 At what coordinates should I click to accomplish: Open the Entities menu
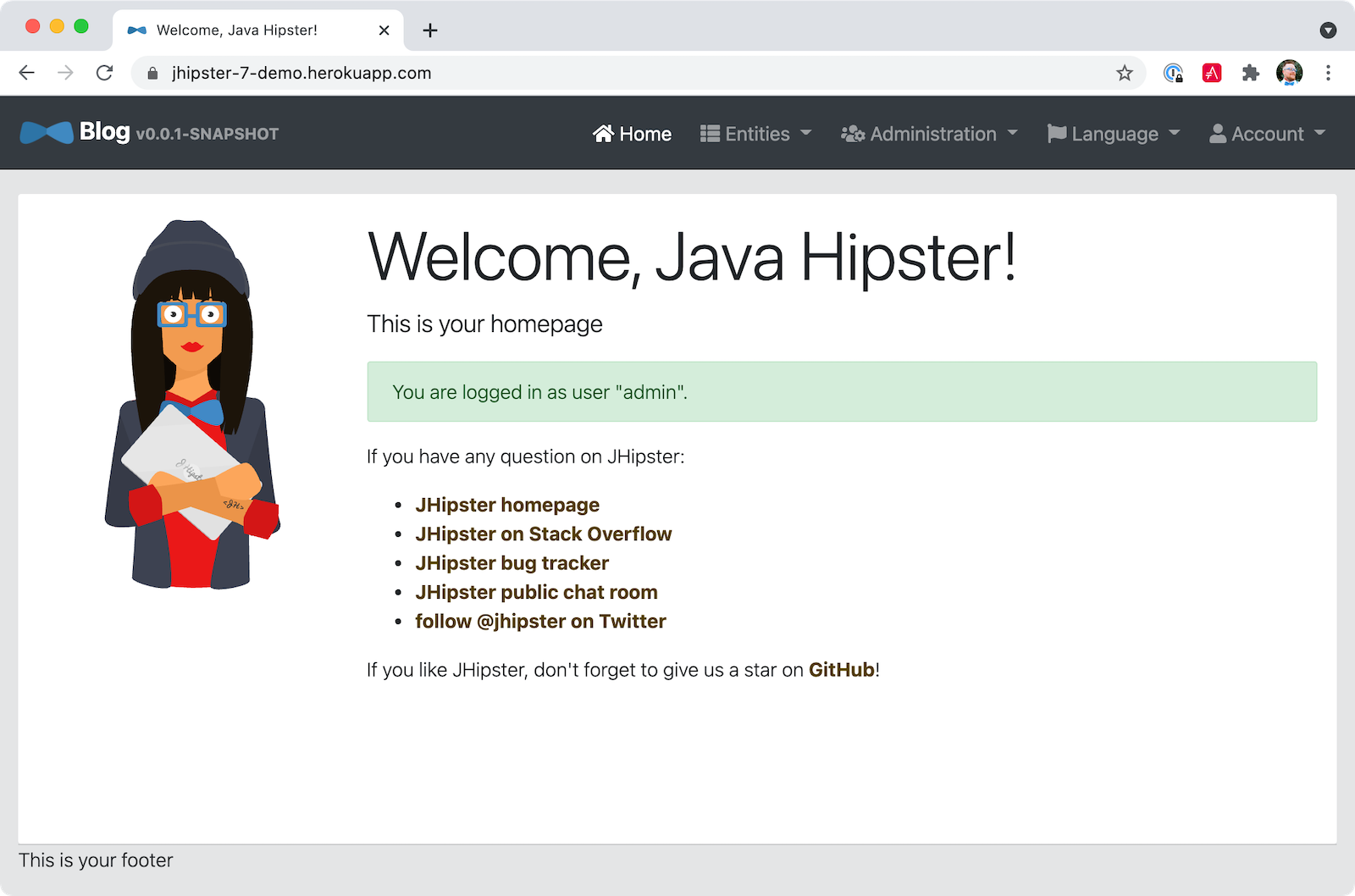tap(756, 134)
